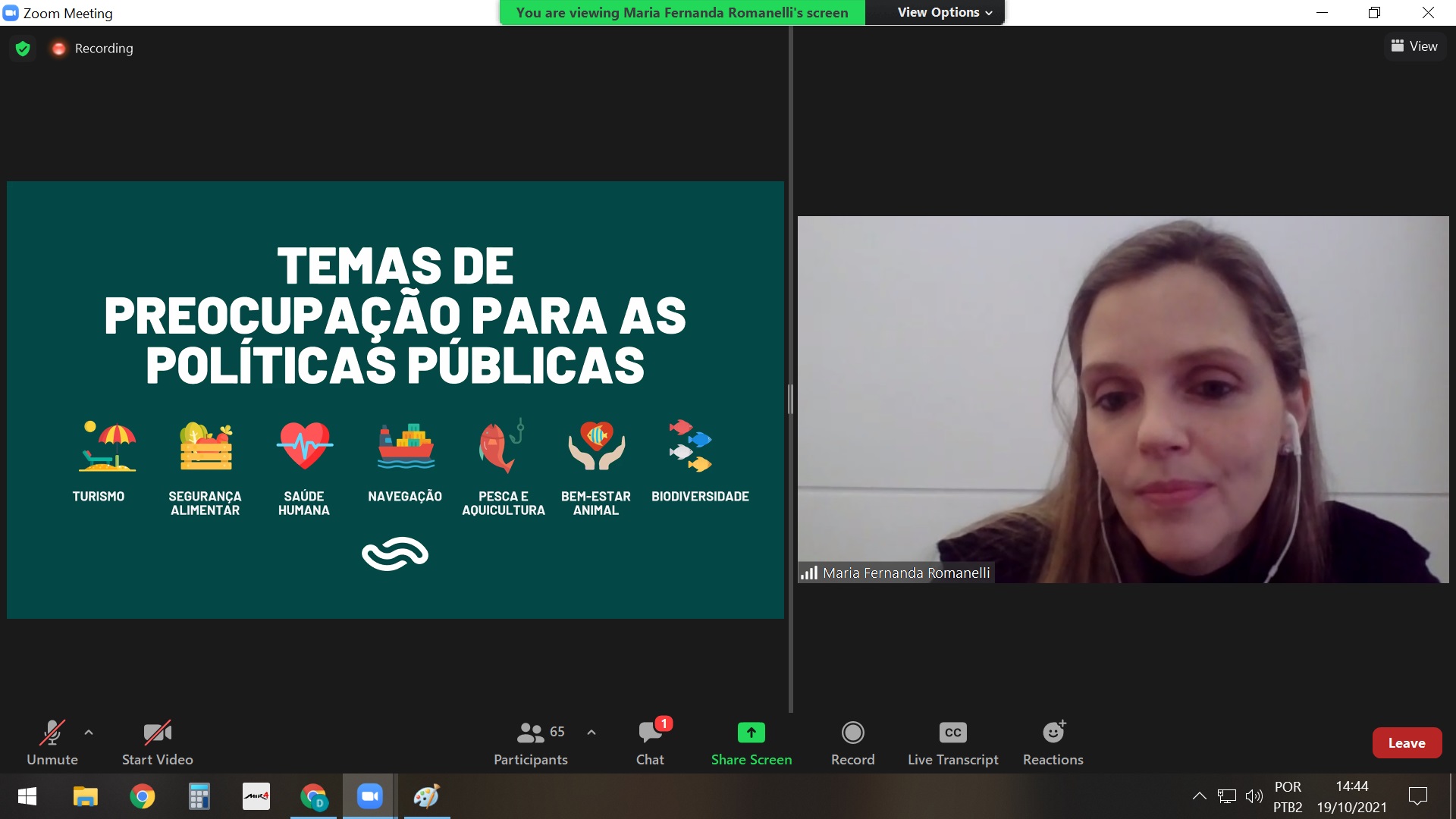Open Reactions smiley menu

coord(1053,733)
